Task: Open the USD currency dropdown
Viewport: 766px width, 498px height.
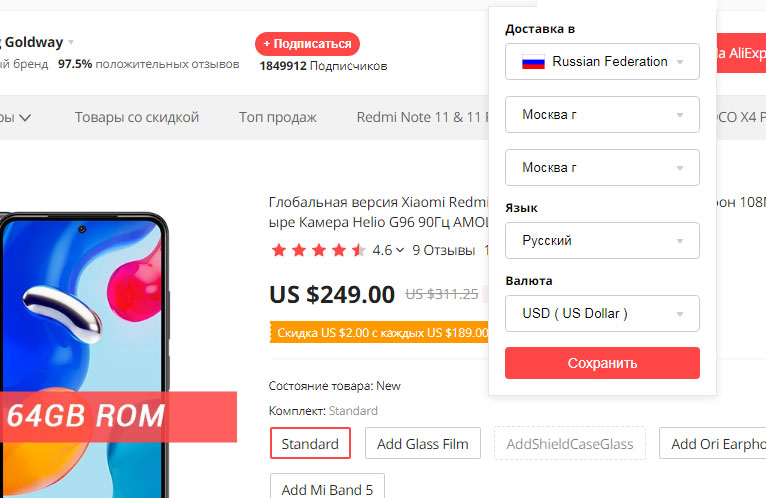Action: 602,313
